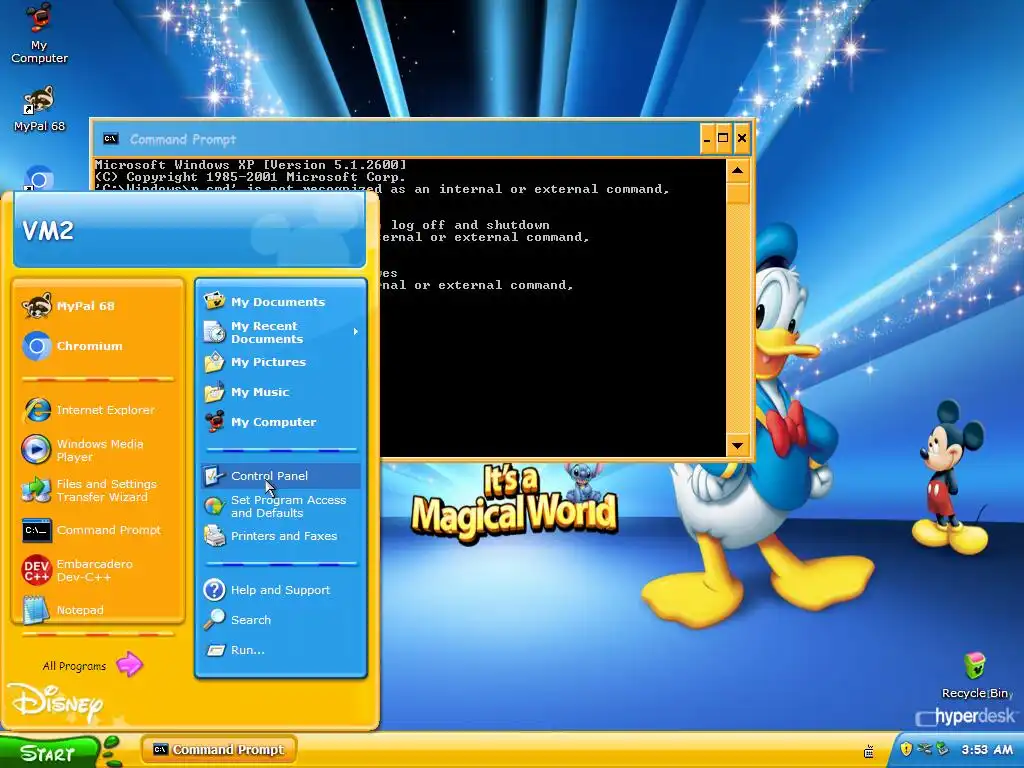This screenshot has width=1024, height=768.
Task: Click the partially hidden Chromium desktop icon
Action: tap(39, 178)
